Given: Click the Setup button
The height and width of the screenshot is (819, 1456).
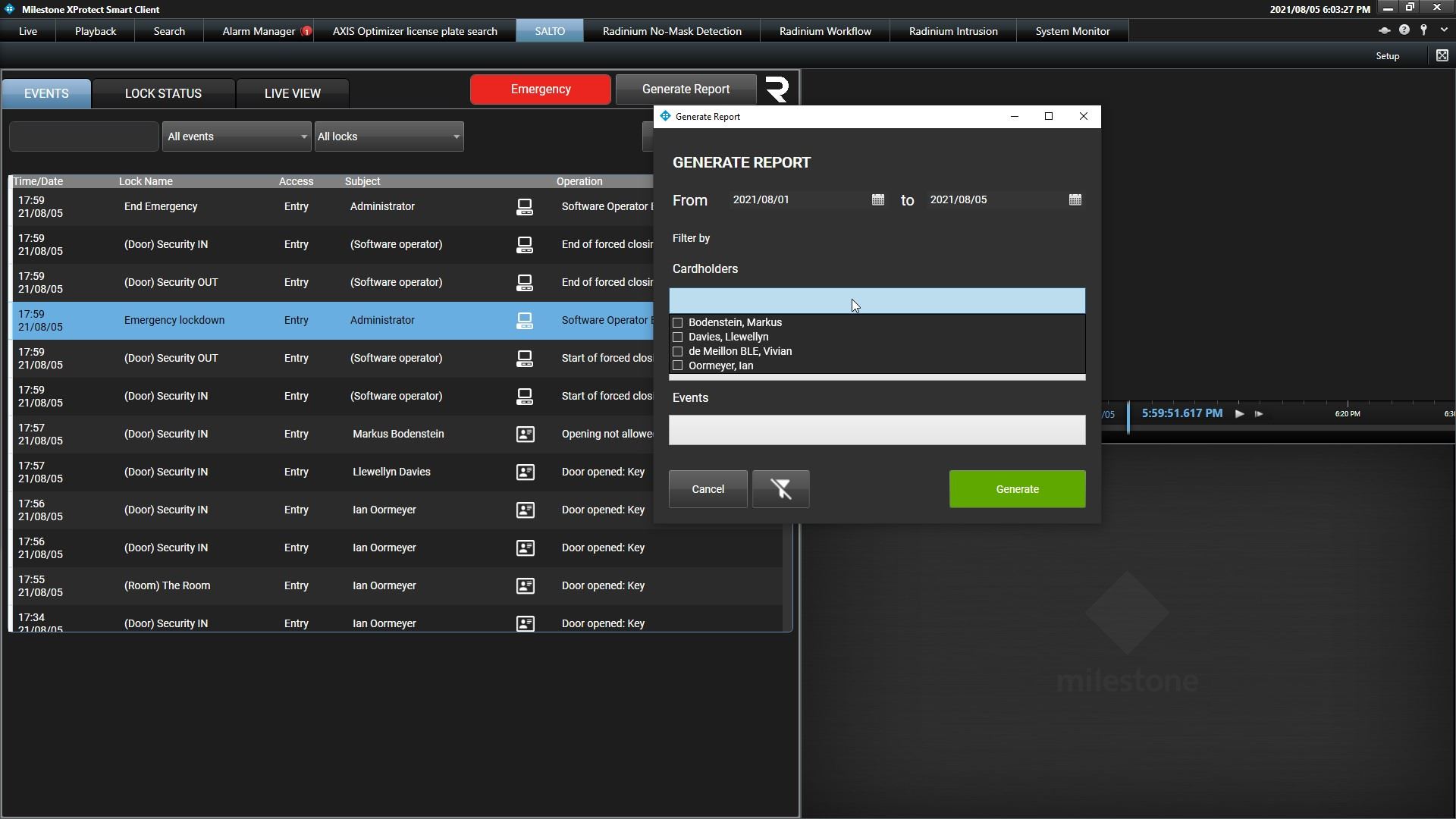Looking at the screenshot, I should (x=1388, y=56).
